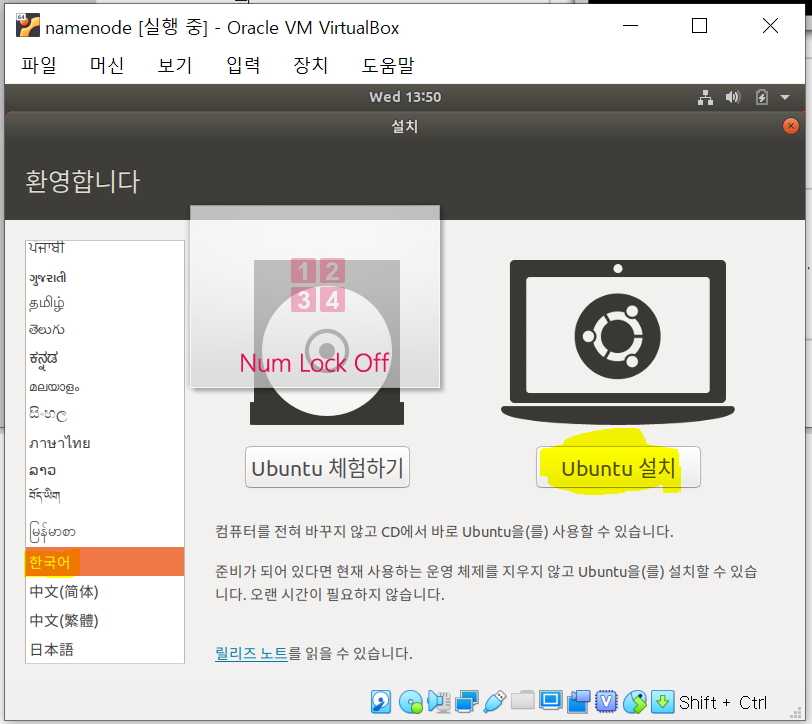Click the mouse integration indicator icon
This screenshot has width=812, height=724.
tap(634, 702)
